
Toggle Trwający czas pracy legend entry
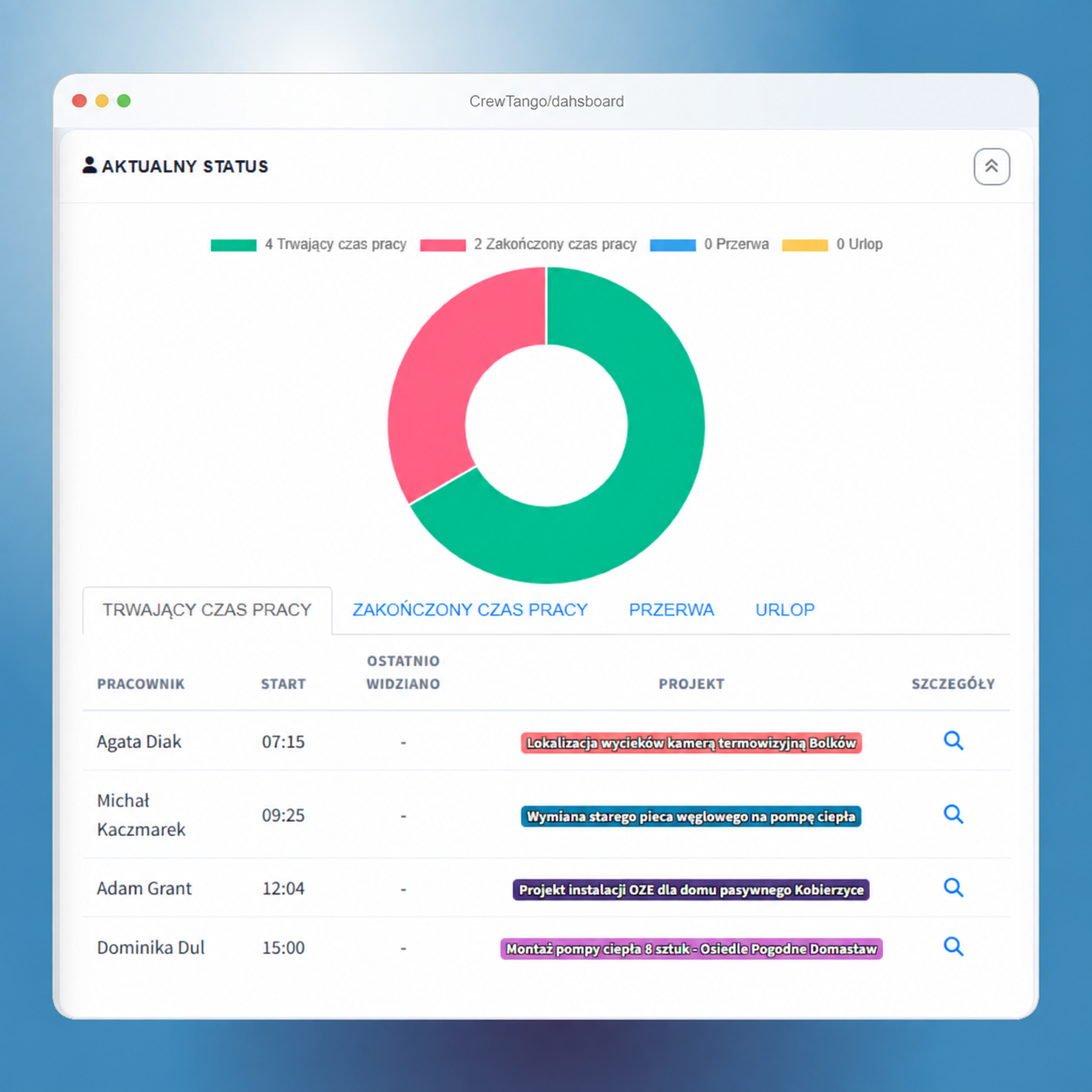pyautogui.click(x=308, y=245)
